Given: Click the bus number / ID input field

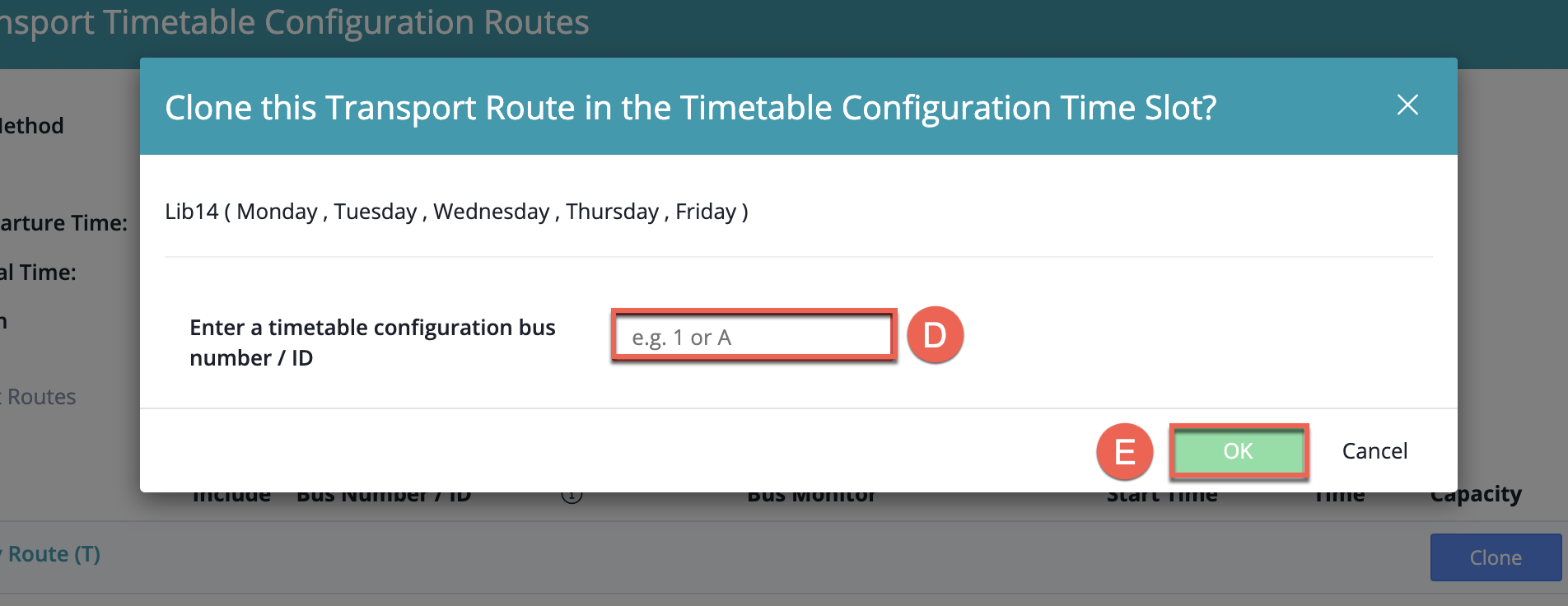Looking at the screenshot, I should pyautogui.click(x=753, y=337).
